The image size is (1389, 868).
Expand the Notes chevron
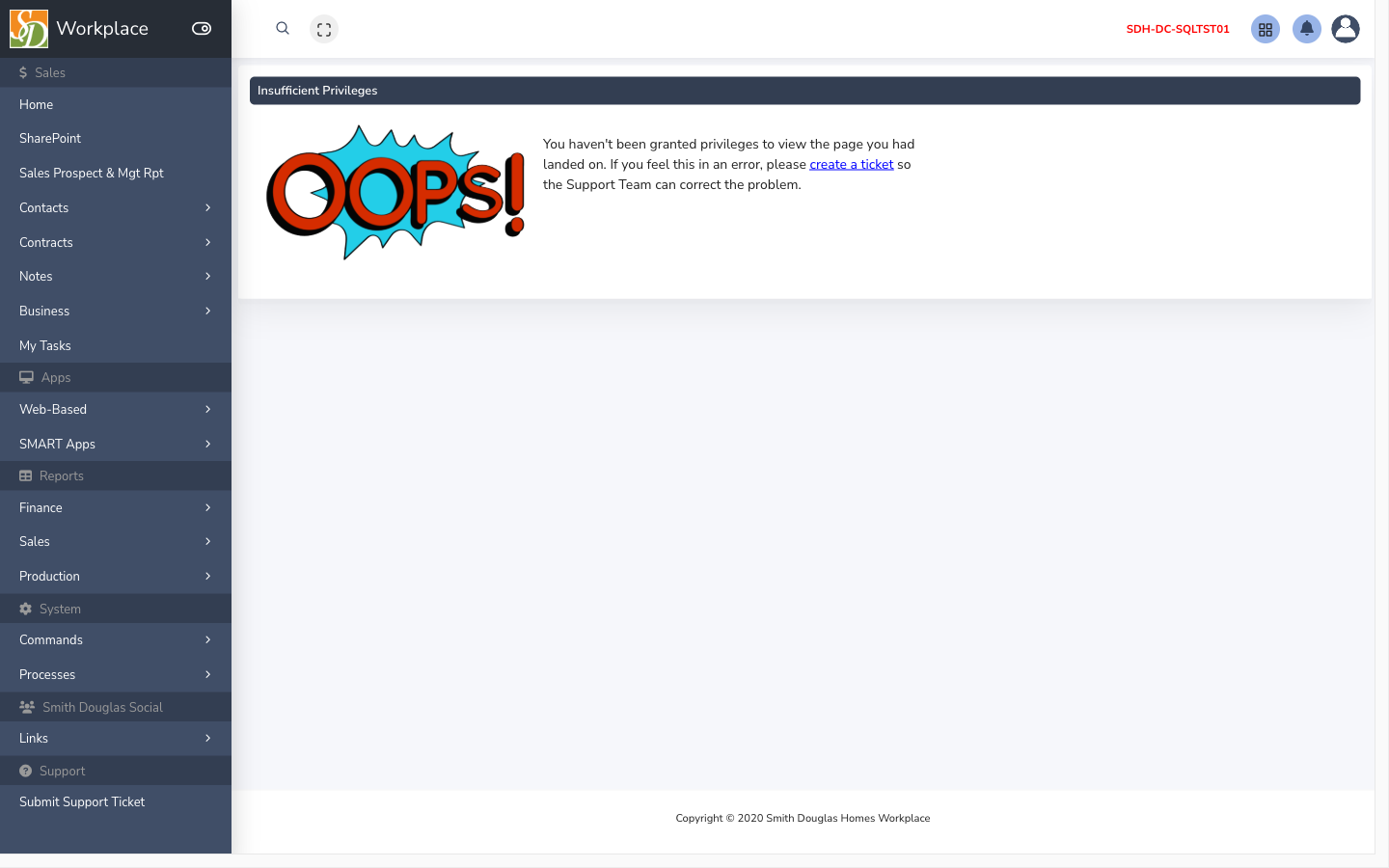[207, 276]
